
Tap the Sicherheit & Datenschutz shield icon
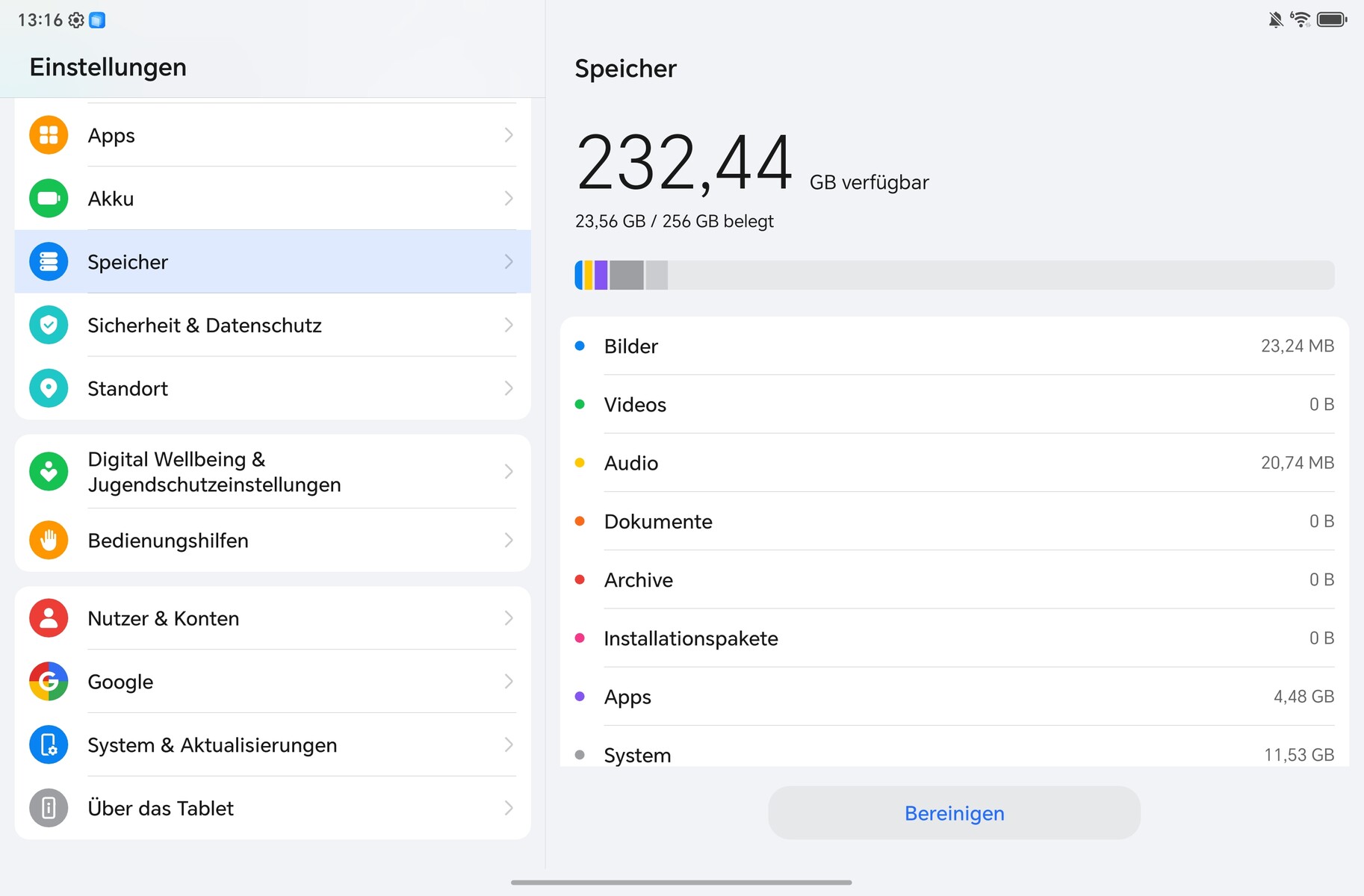click(x=49, y=326)
